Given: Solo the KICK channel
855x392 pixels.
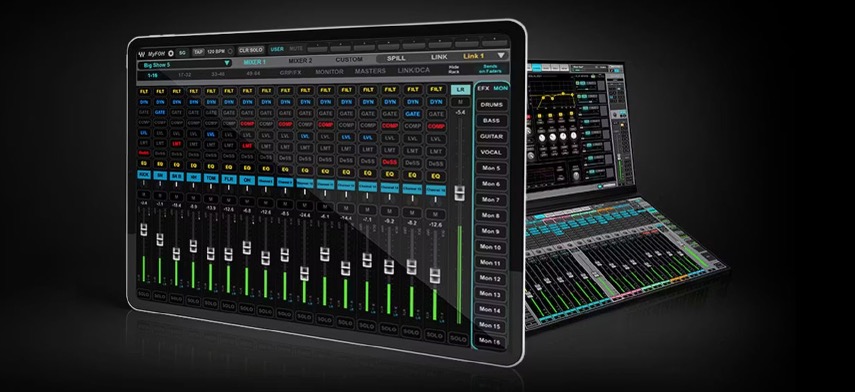Looking at the screenshot, I should pyautogui.click(x=143, y=293).
